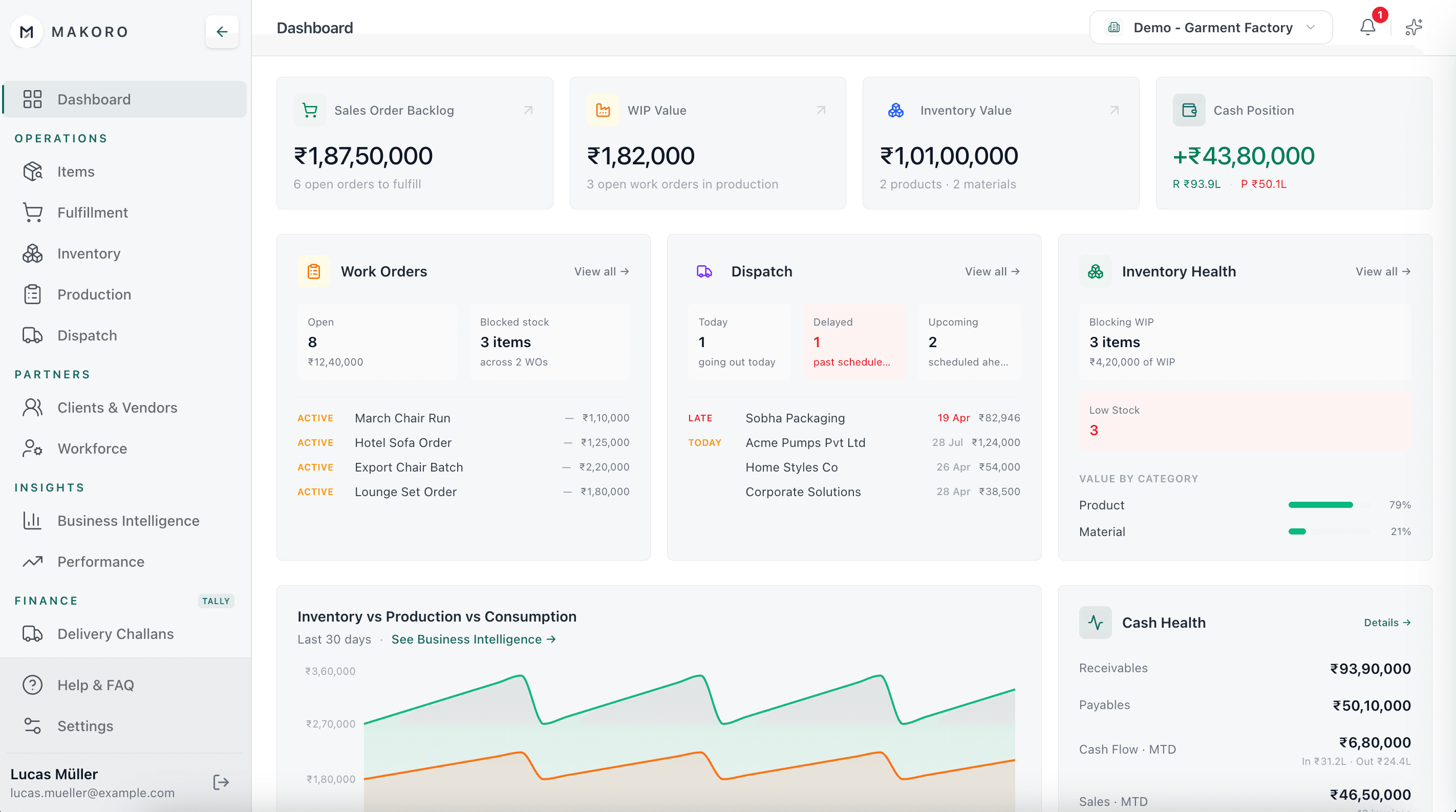This screenshot has width=1456, height=812.
Task: Click the TALLY badge next to Finance
Action: [x=216, y=601]
